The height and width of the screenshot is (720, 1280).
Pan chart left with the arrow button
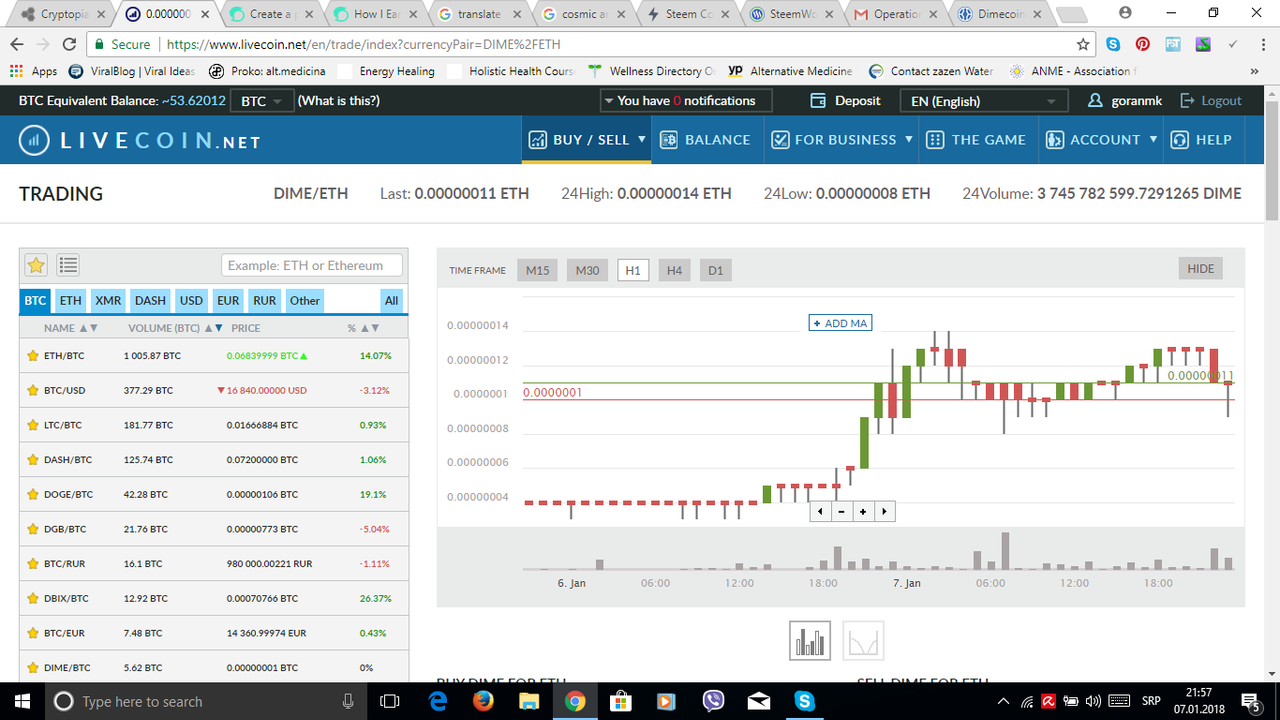[820, 511]
